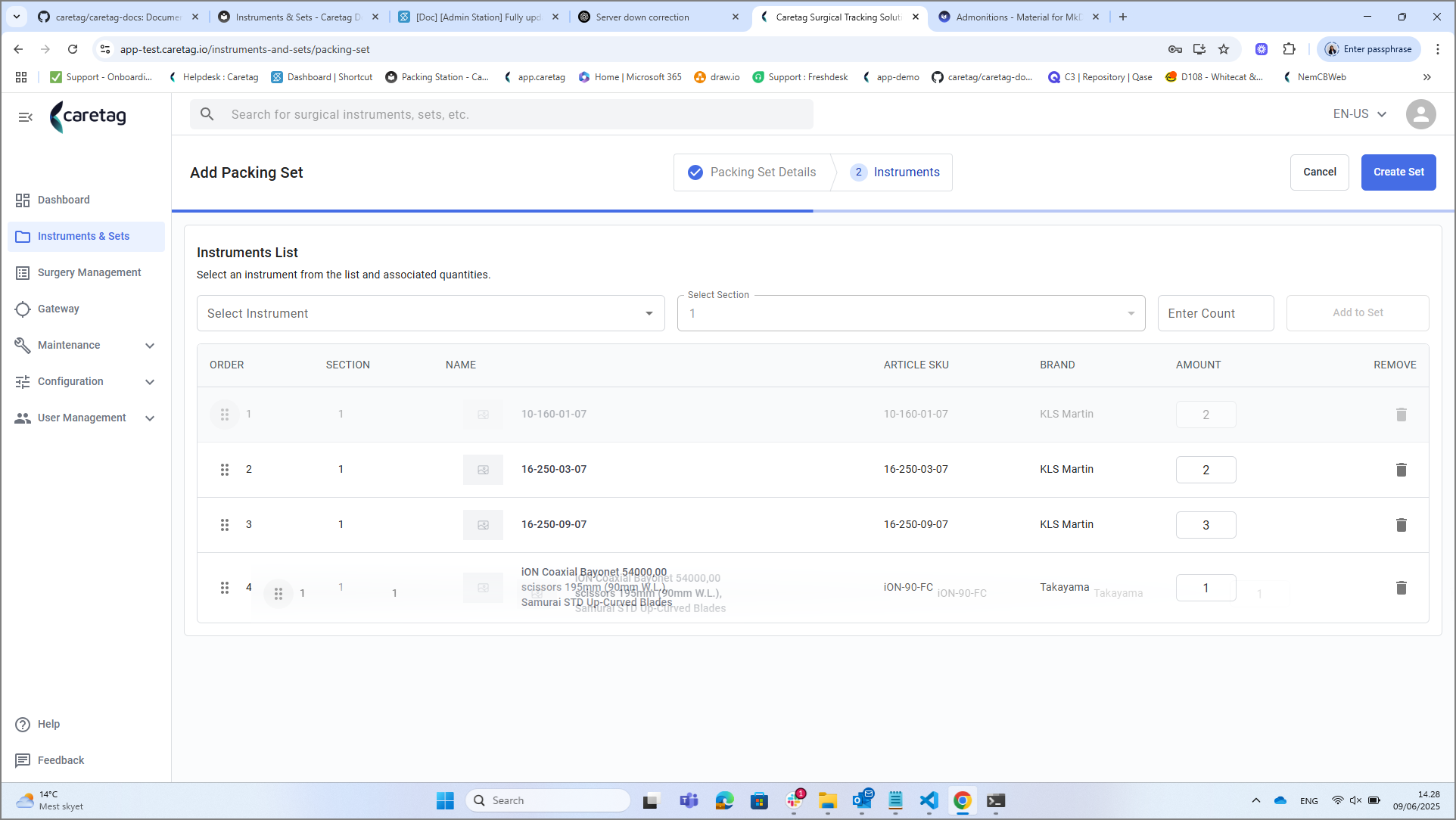This screenshot has width=1456, height=820.
Task: Select the Instruments step tab
Action: [x=895, y=172]
